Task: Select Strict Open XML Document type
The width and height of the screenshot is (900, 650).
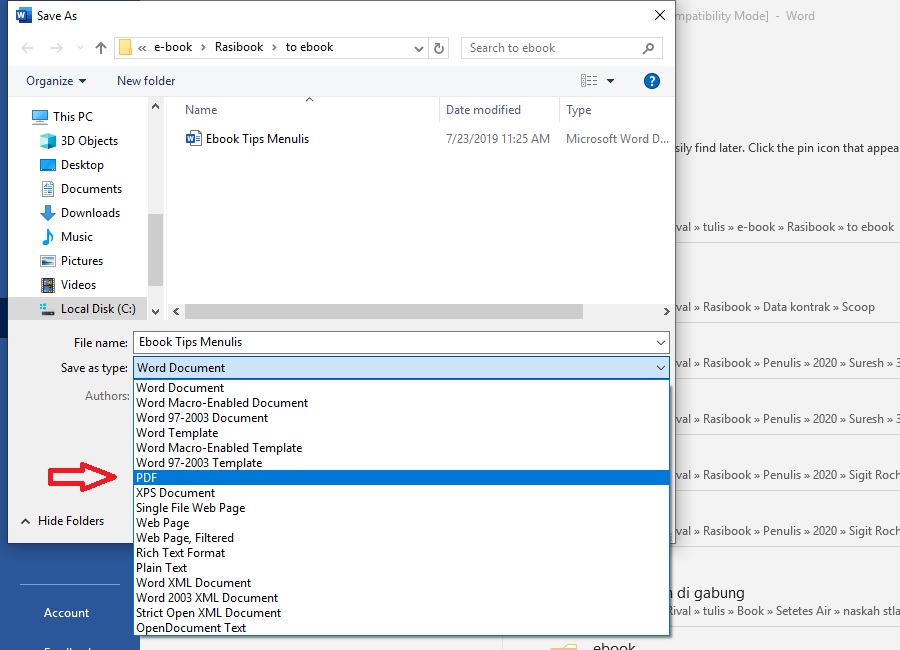Action: tap(402, 613)
